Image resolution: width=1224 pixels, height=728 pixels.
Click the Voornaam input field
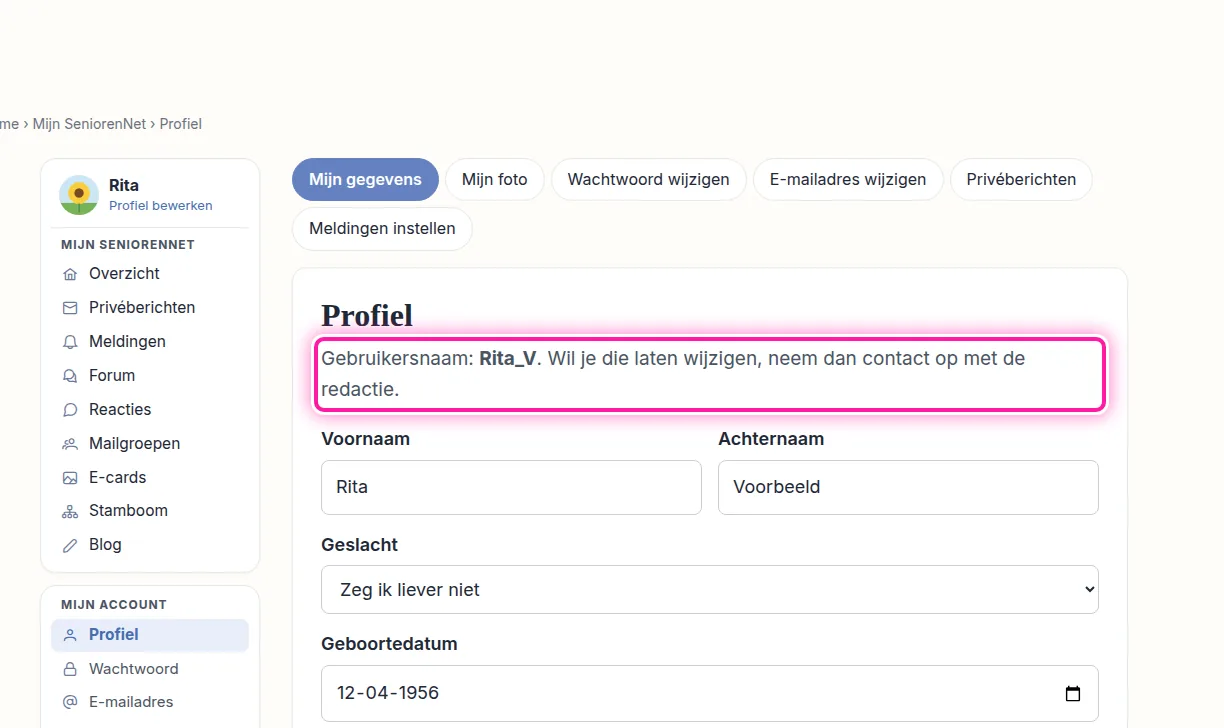point(511,488)
